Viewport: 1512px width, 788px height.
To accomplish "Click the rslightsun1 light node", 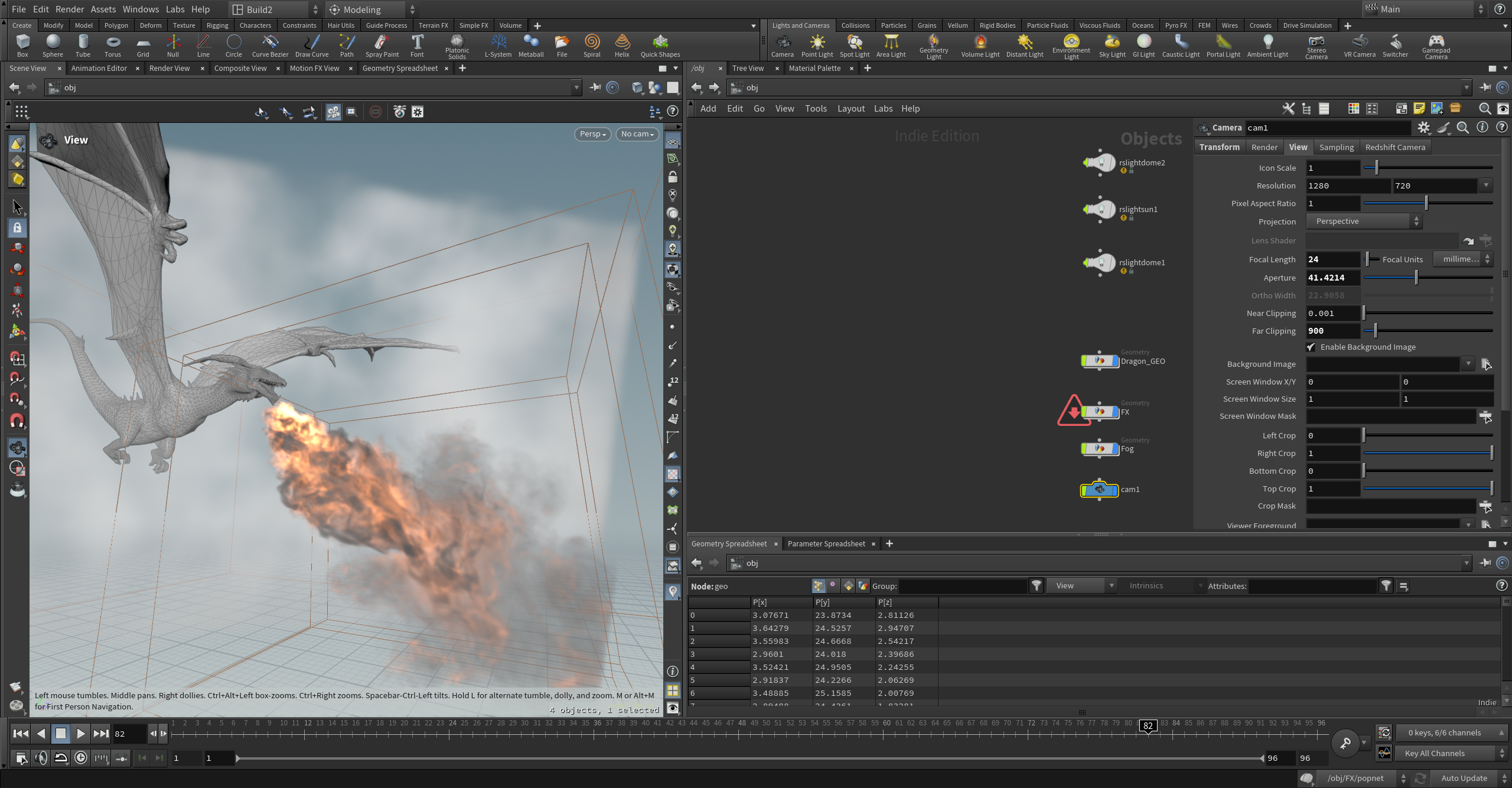I will click(x=1099, y=209).
